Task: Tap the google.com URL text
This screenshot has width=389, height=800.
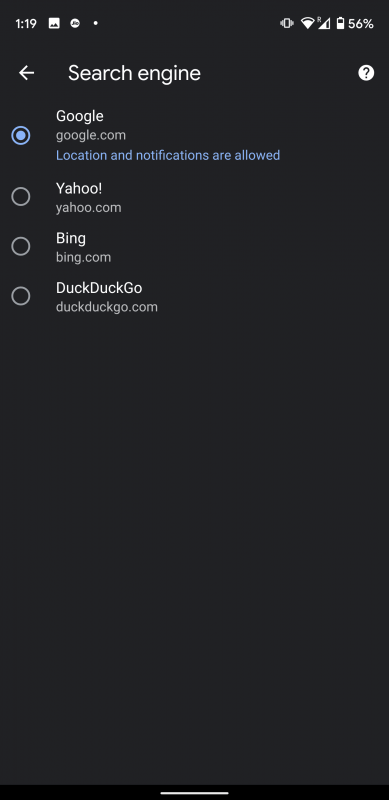Action: (91, 135)
